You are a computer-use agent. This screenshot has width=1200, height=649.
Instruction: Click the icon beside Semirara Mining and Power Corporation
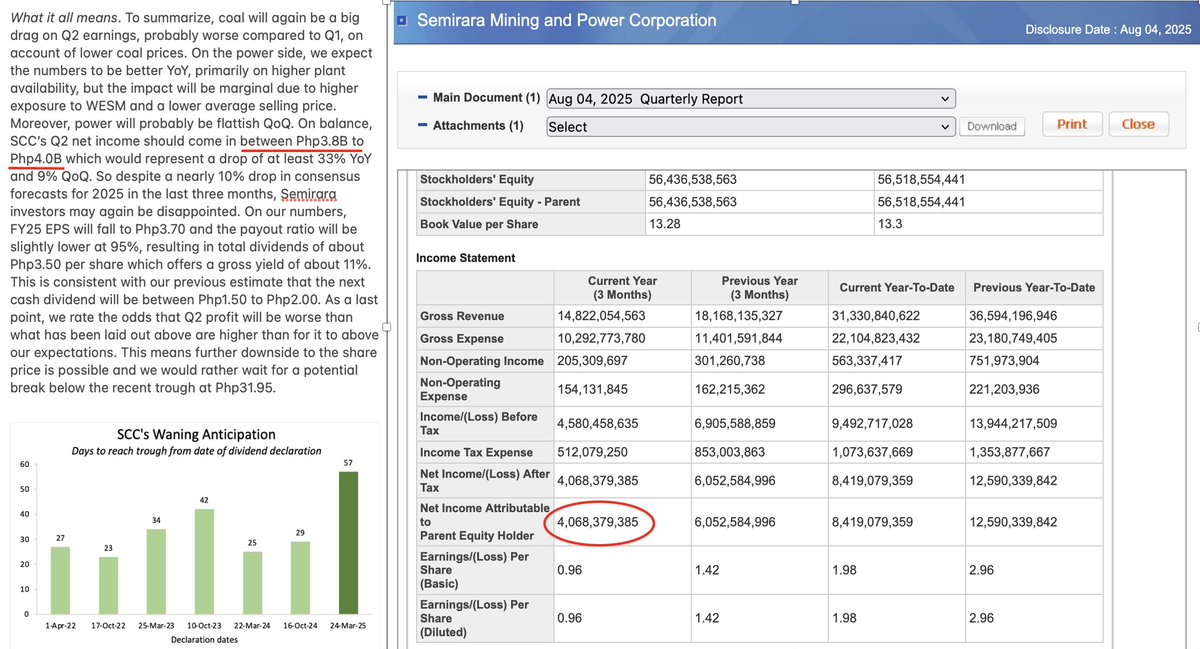point(402,21)
